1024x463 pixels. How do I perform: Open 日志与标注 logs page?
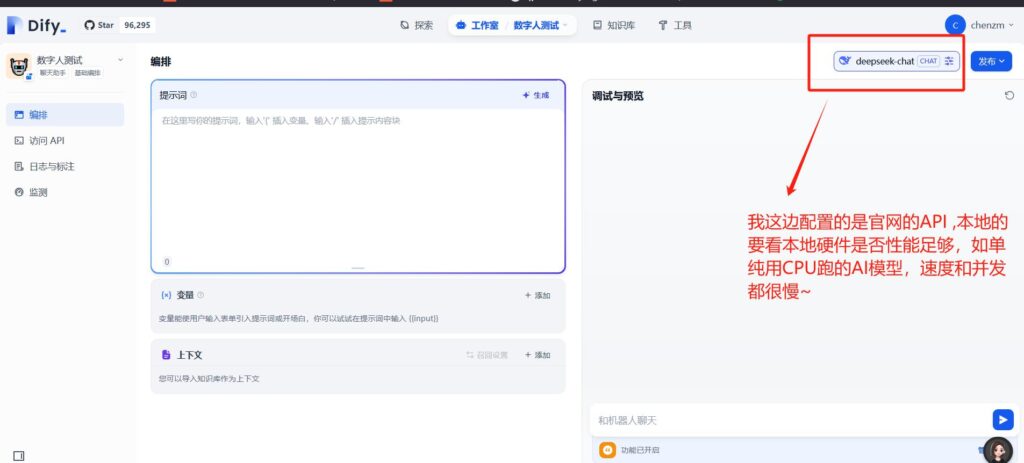click(x=52, y=166)
